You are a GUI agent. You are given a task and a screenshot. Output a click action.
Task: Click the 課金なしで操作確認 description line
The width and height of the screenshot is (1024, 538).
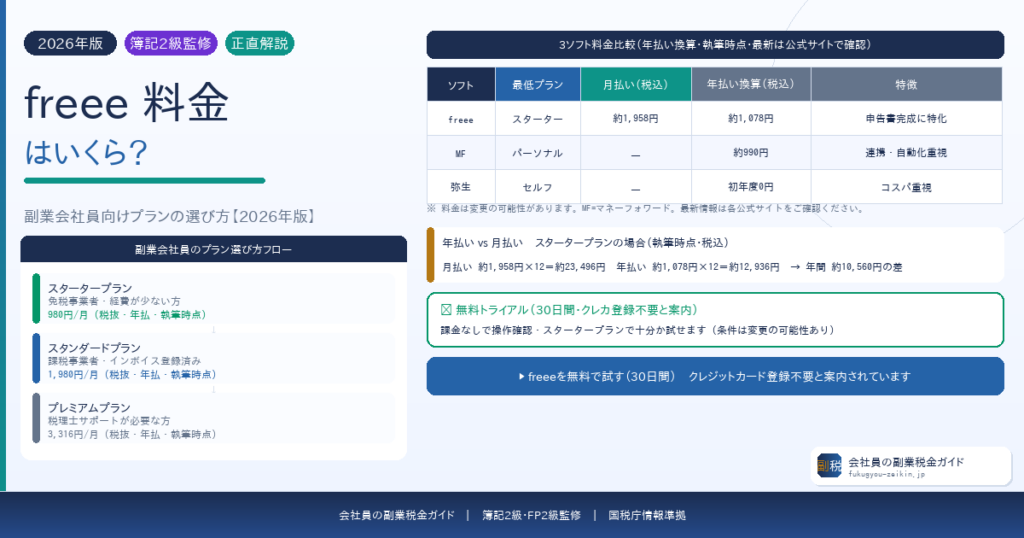point(638,330)
